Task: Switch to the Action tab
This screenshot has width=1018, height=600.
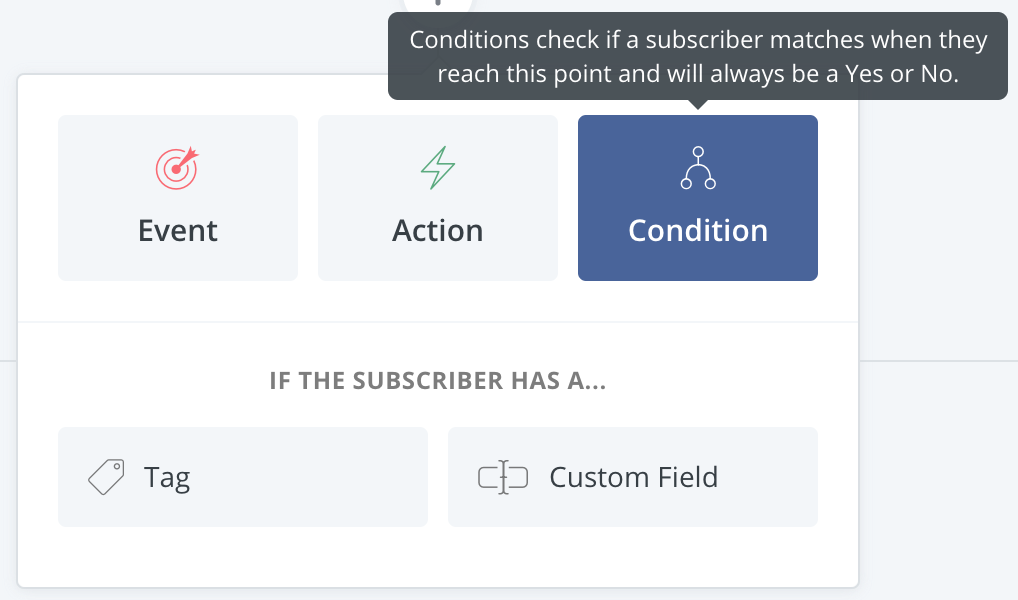Action: tap(438, 198)
